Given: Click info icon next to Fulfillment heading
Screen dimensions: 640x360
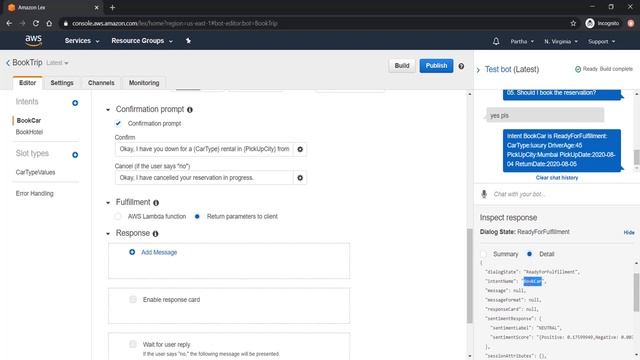Looking at the screenshot, I should tap(156, 203).
